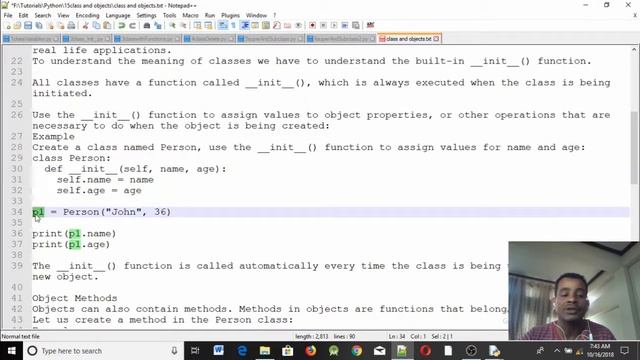Click the vertical scrollbar thumb
Screen dimensions: 640x360
pos(634,147)
